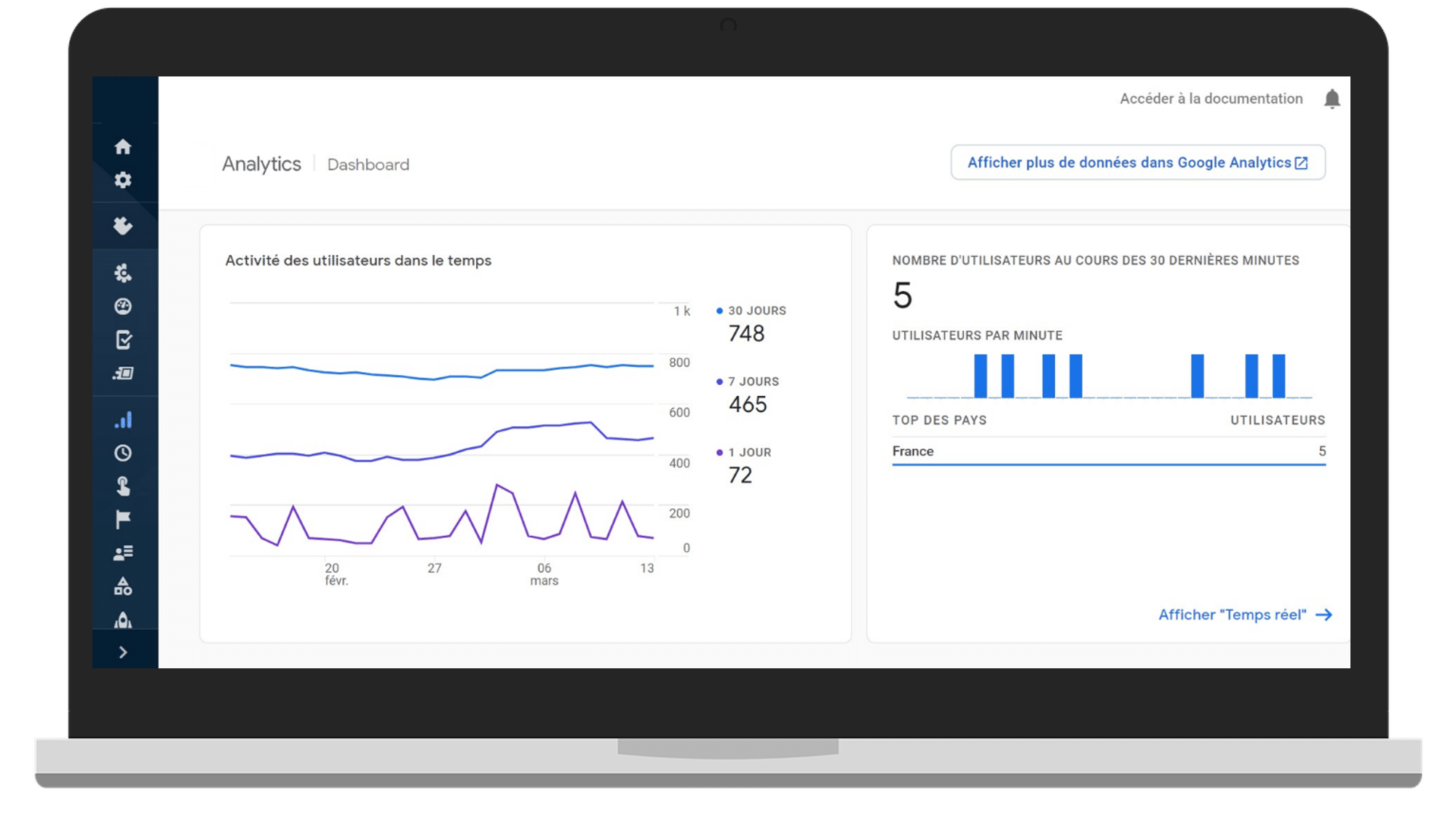Select the Dashboard breadcrumb tab
Image resolution: width=1456 pixels, height=819 pixels.
click(x=368, y=165)
